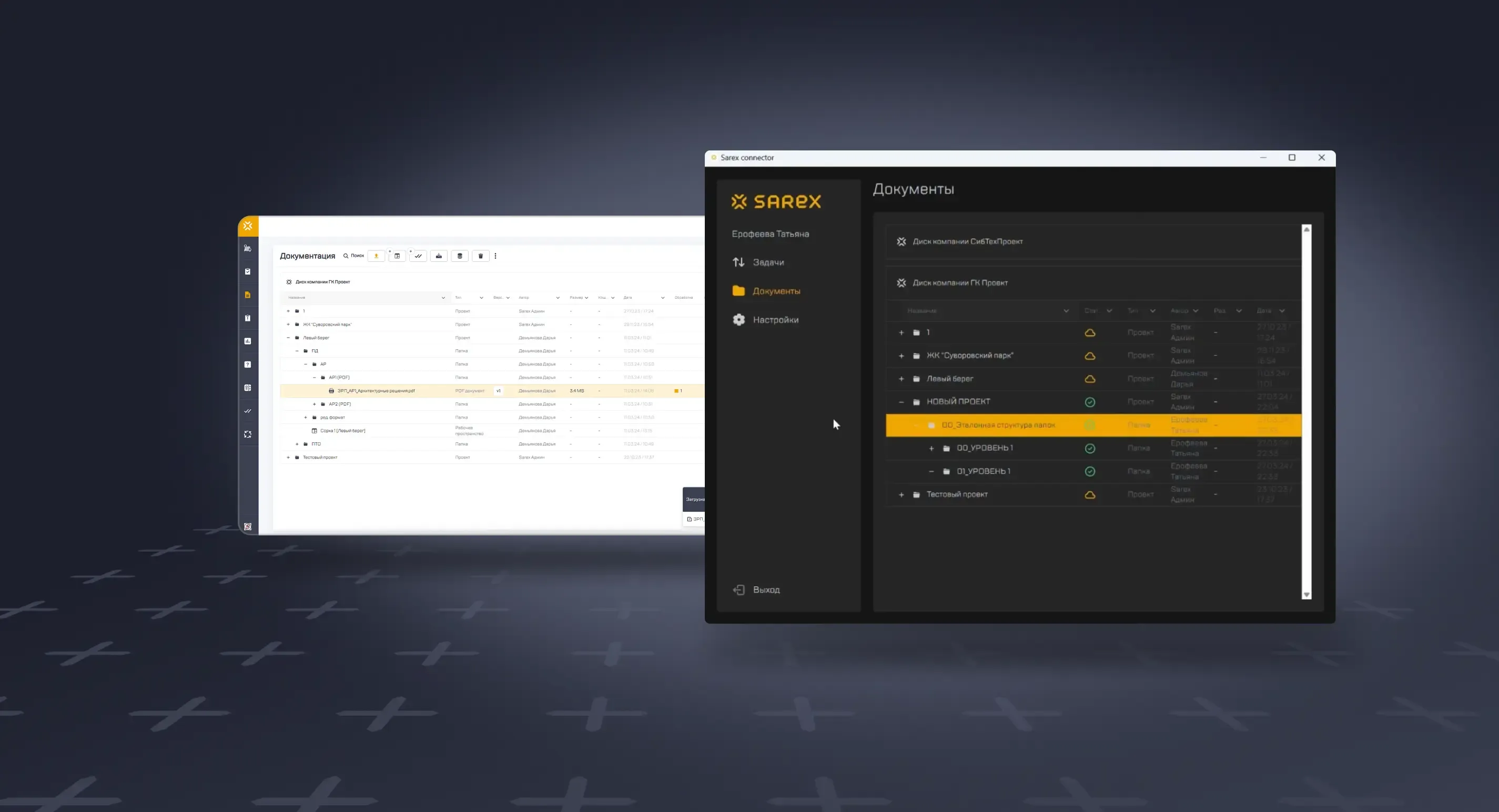Open Настройки in connector sidebar
This screenshot has height=812, width=1499.
tap(775, 320)
